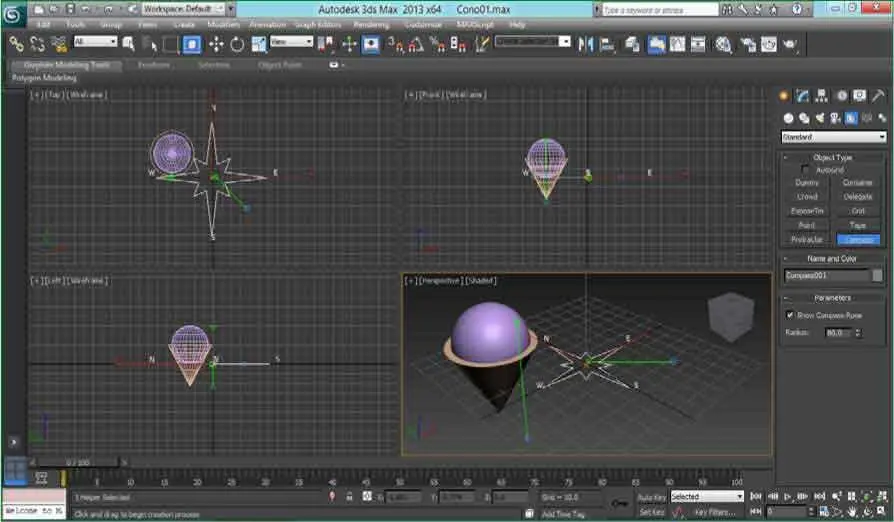Click the highlighted Compass helper button
This screenshot has height=522, width=894.
[858, 239]
